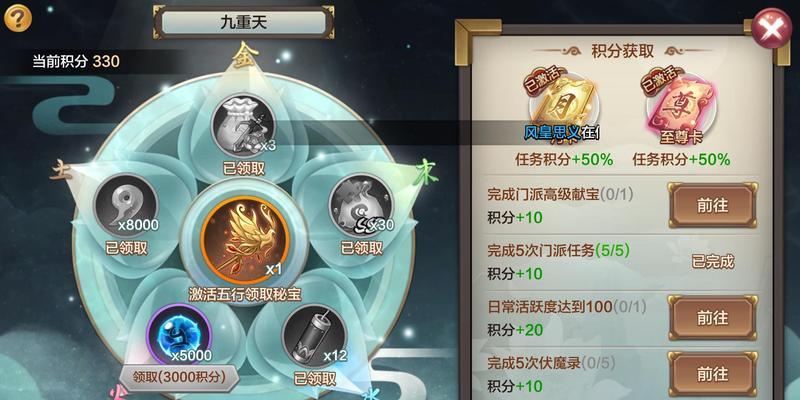Select the 九重天 title banner
The width and height of the screenshot is (800, 400).
pyautogui.click(x=244, y=22)
